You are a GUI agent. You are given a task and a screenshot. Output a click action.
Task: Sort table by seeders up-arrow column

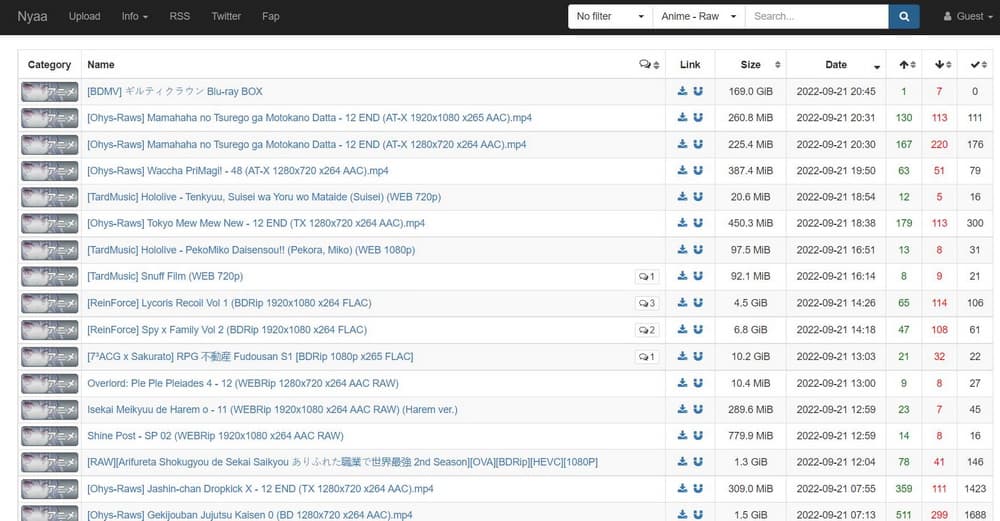[904, 65]
